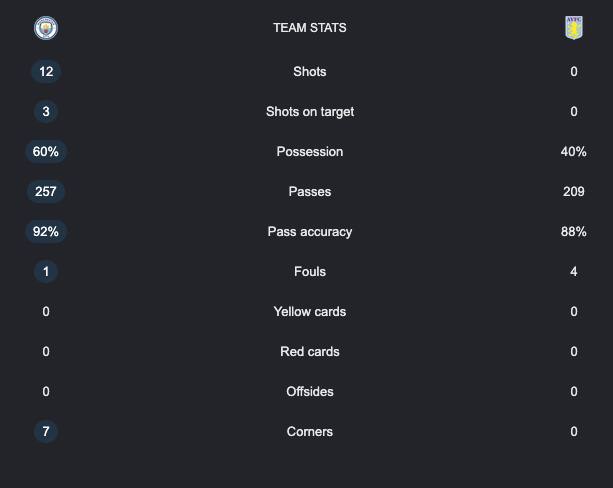Select the 257 passes badge
This screenshot has width=613, height=488.
(x=46, y=192)
